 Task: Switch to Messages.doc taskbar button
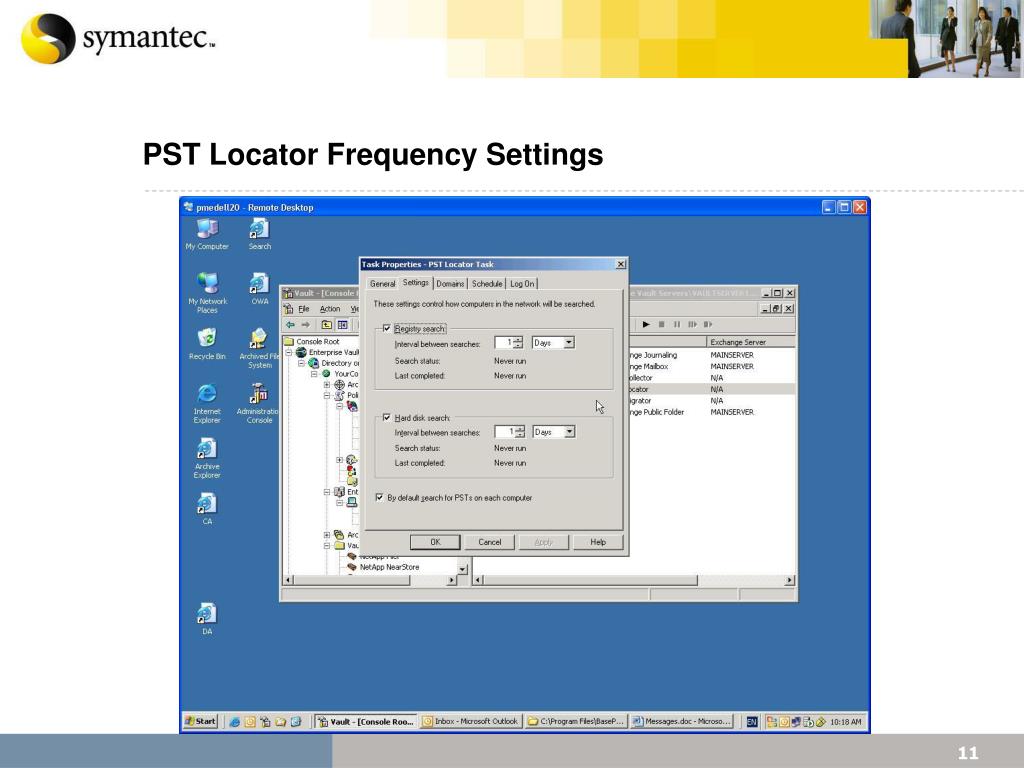click(x=681, y=722)
